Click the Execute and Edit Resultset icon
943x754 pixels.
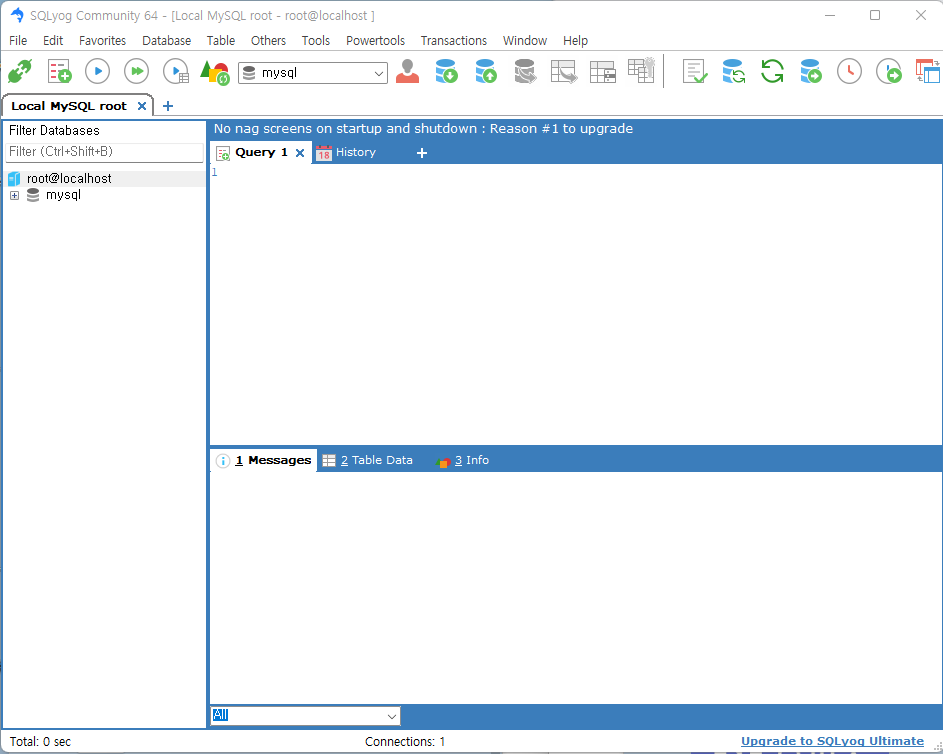click(x=176, y=72)
